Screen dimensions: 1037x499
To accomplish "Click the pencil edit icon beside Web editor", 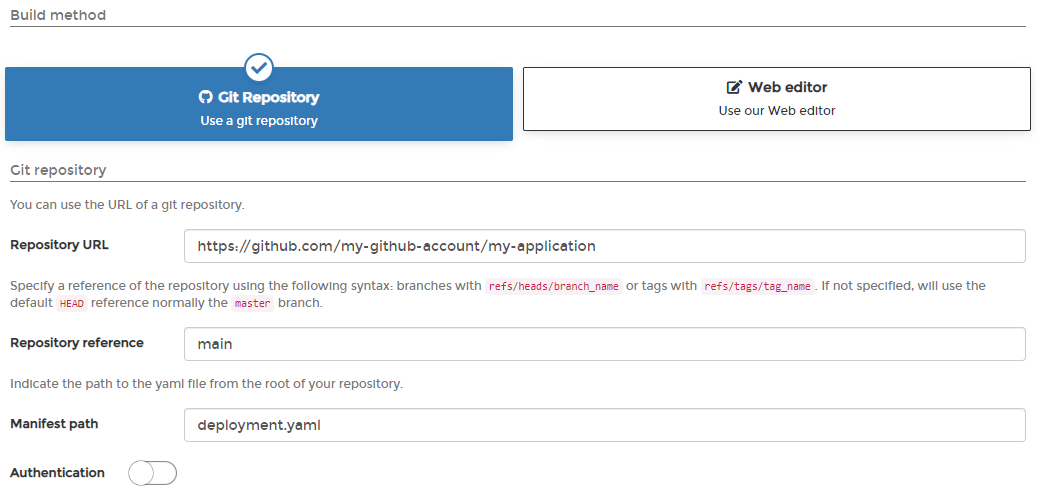I will point(734,88).
